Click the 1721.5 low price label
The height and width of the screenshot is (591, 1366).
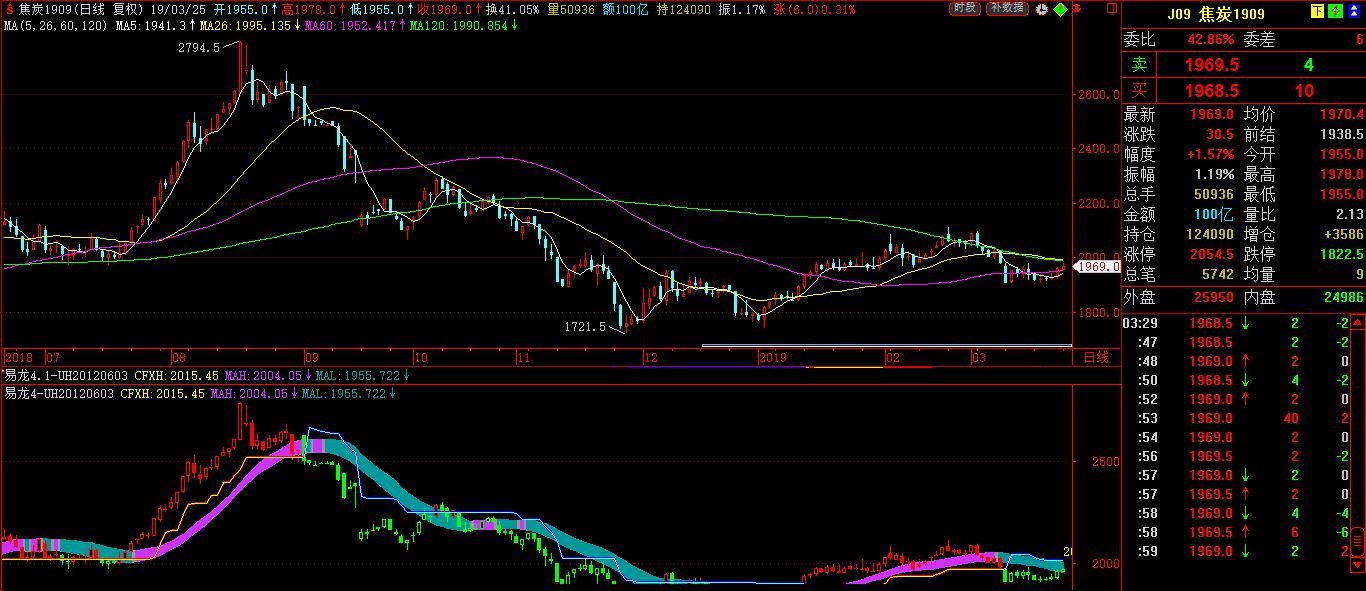coord(587,326)
